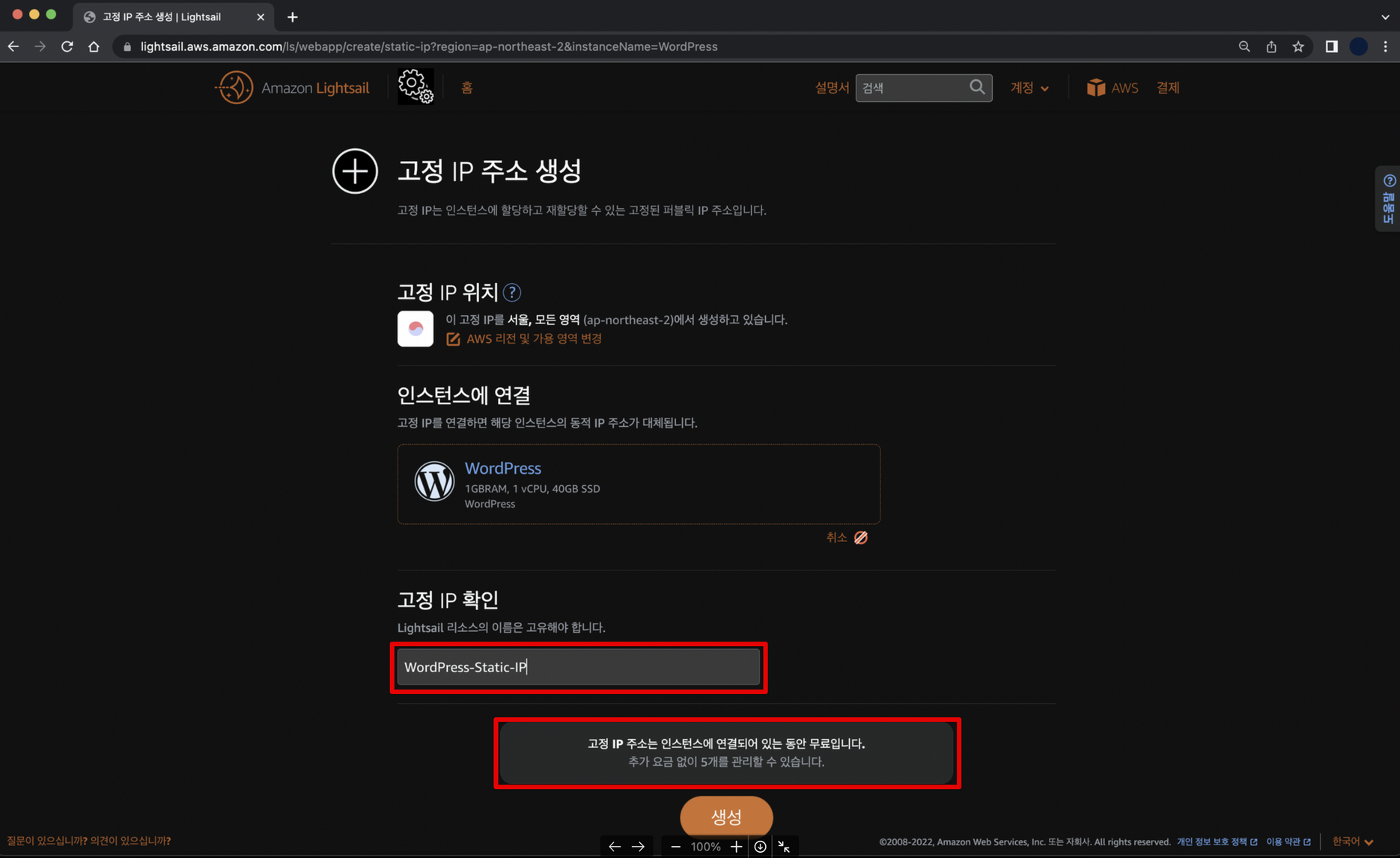
Task: Click the edit pencil icon beside region change
Action: point(453,338)
